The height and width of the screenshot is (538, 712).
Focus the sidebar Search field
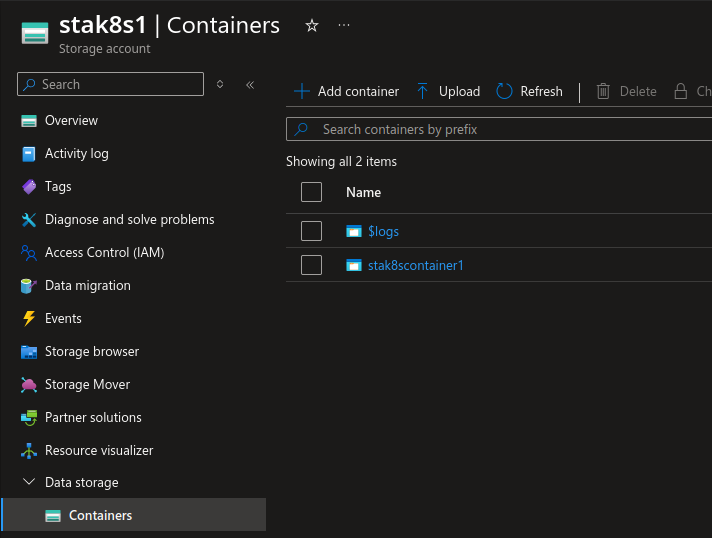coord(110,84)
